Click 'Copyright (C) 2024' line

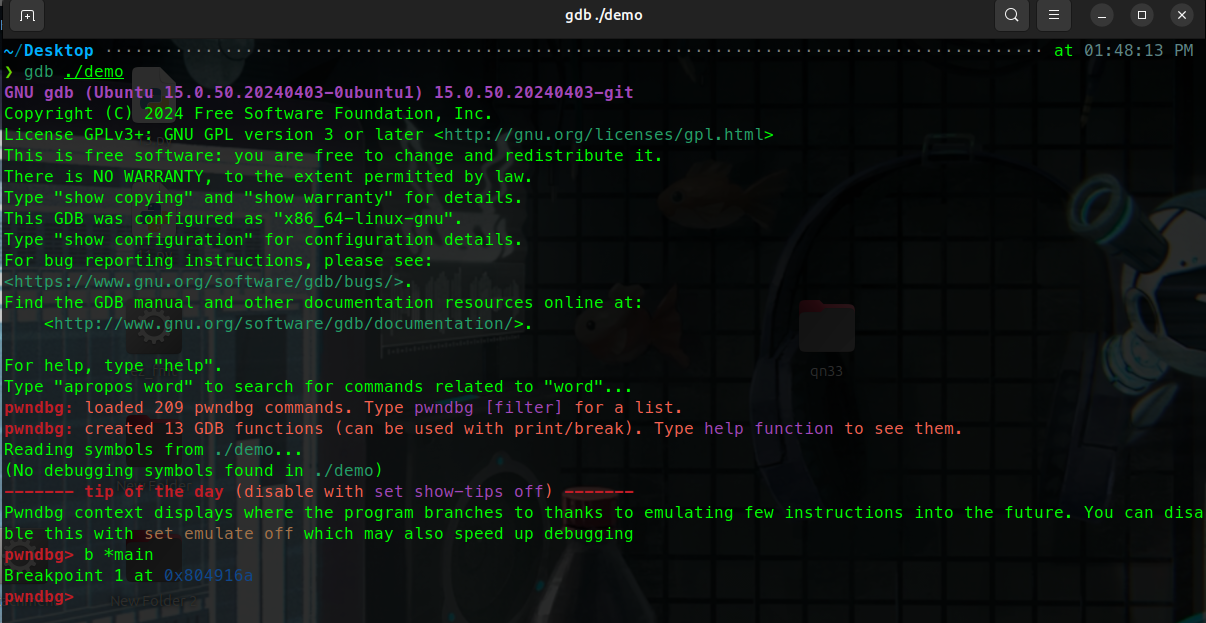(x=249, y=113)
